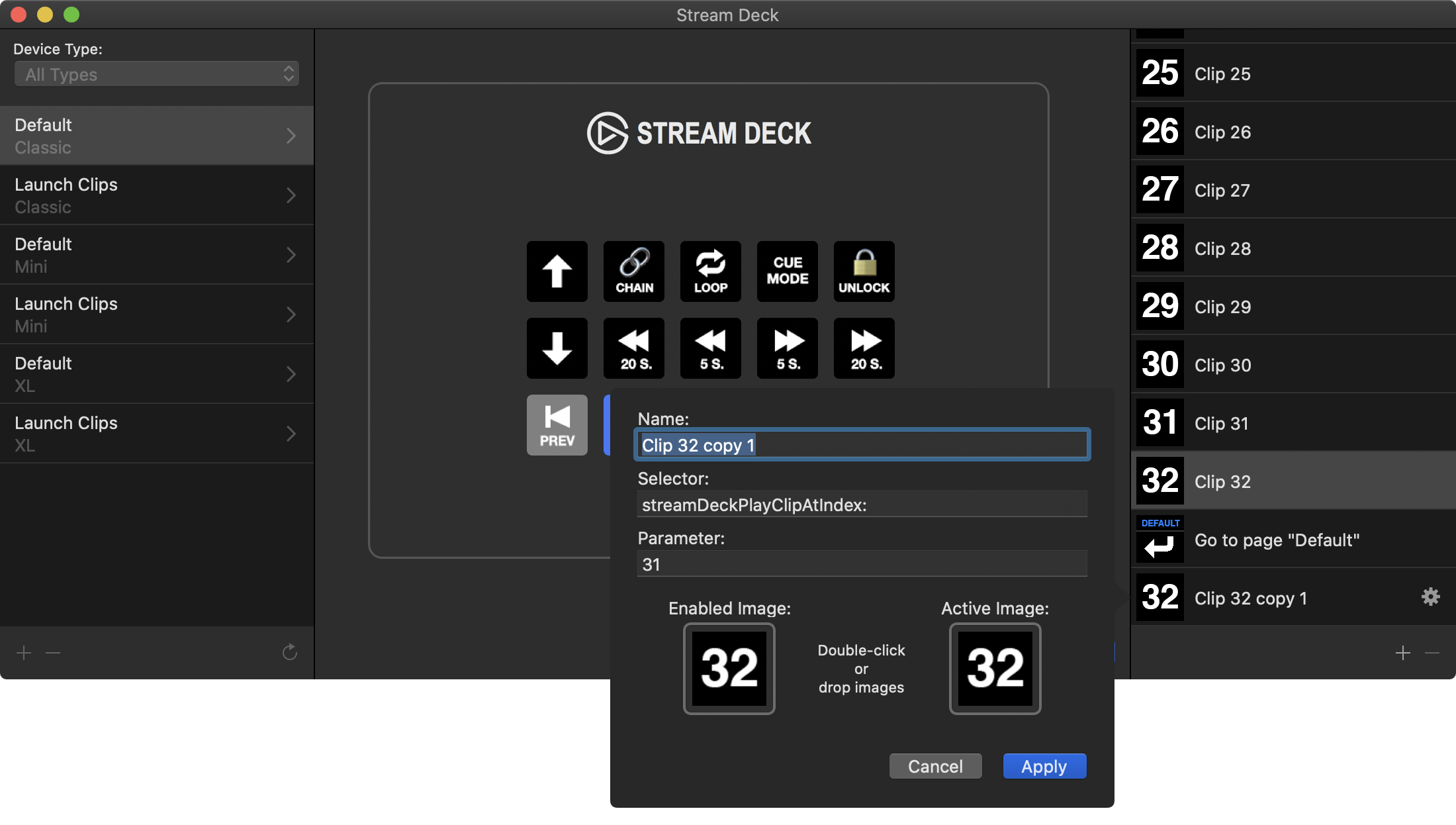Click the Enabled Image 32 thumbnail
This screenshot has width=1456, height=825.
729,668
